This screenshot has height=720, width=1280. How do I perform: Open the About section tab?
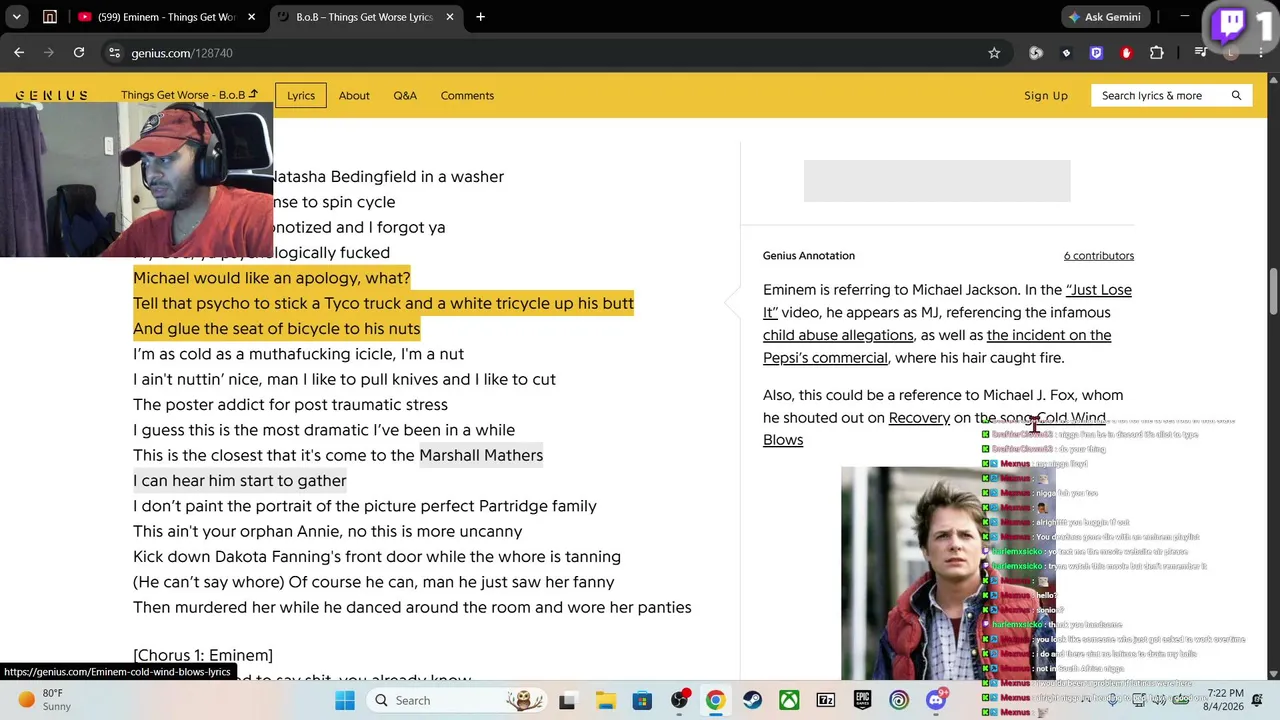pyautogui.click(x=354, y=96)
